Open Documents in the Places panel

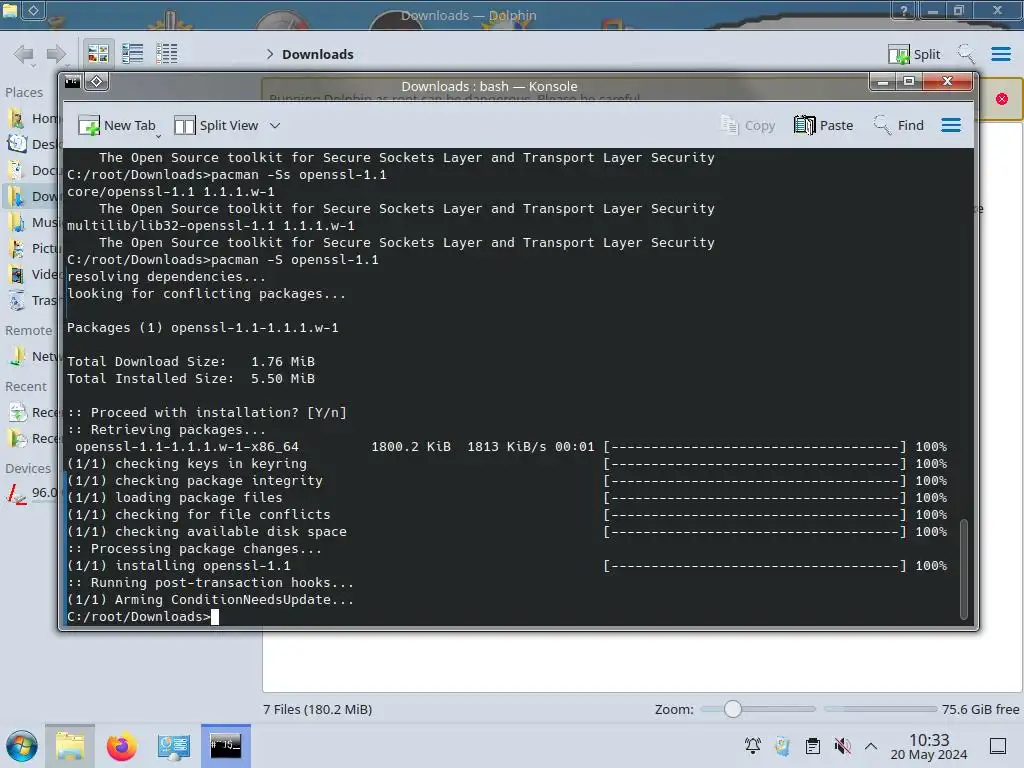click(31, 170)
